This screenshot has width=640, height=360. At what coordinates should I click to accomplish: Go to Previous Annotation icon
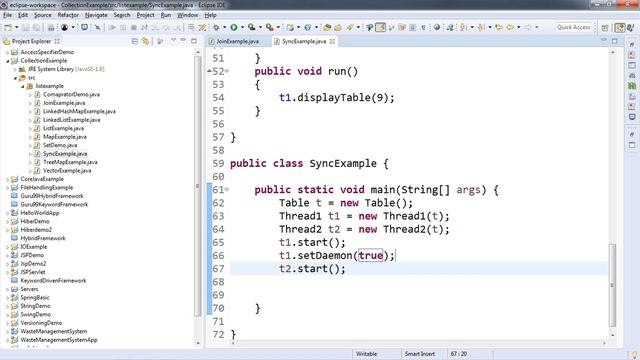481,27
